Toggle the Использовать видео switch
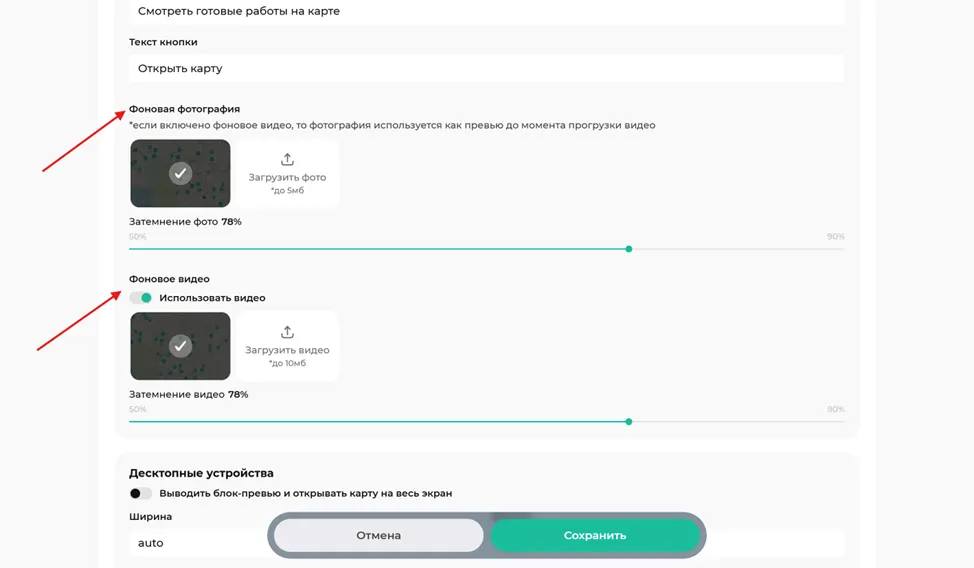This screenshot has width=974, height=568. (140, 298)
